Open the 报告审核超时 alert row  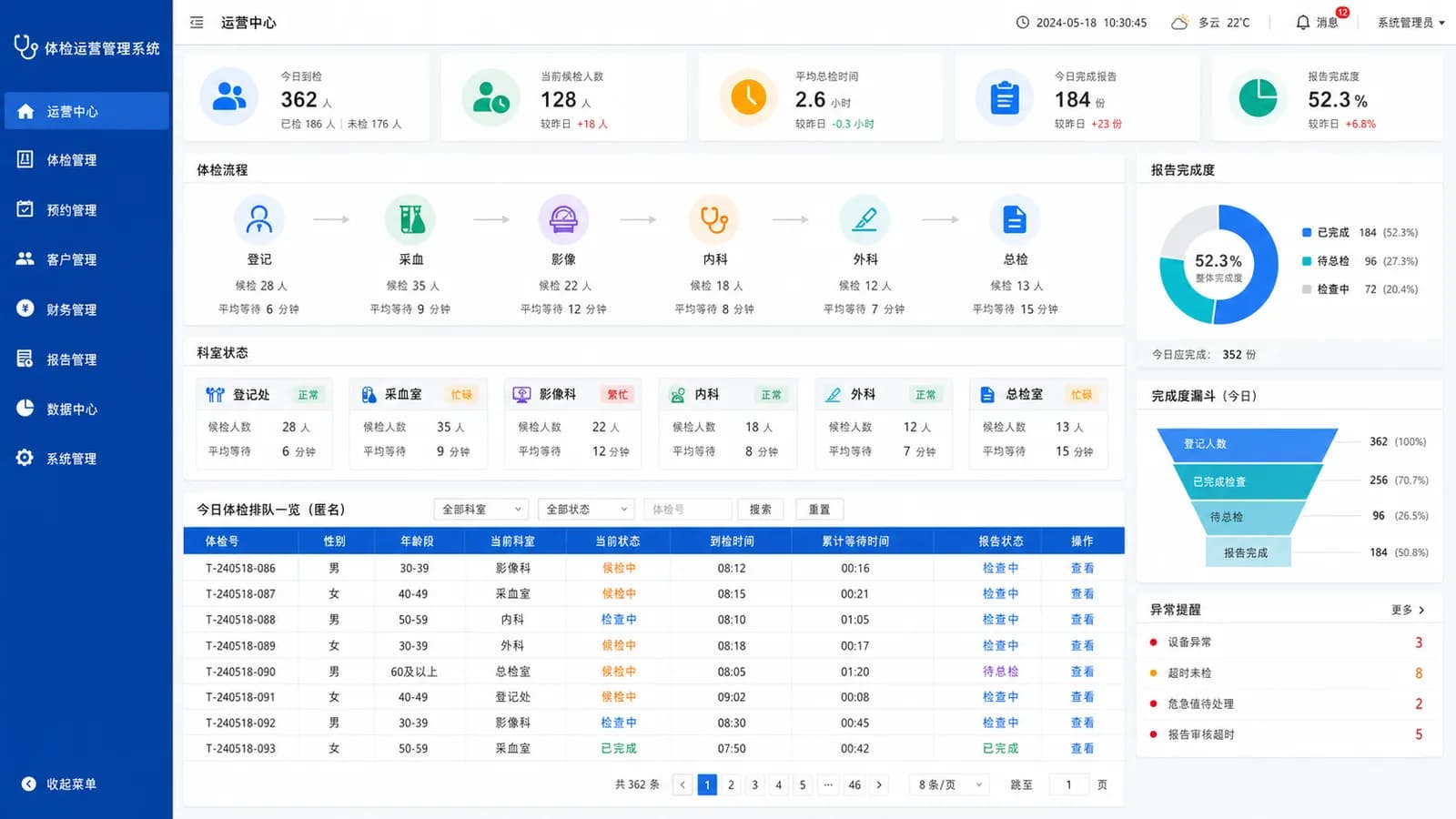point(1288,734)
